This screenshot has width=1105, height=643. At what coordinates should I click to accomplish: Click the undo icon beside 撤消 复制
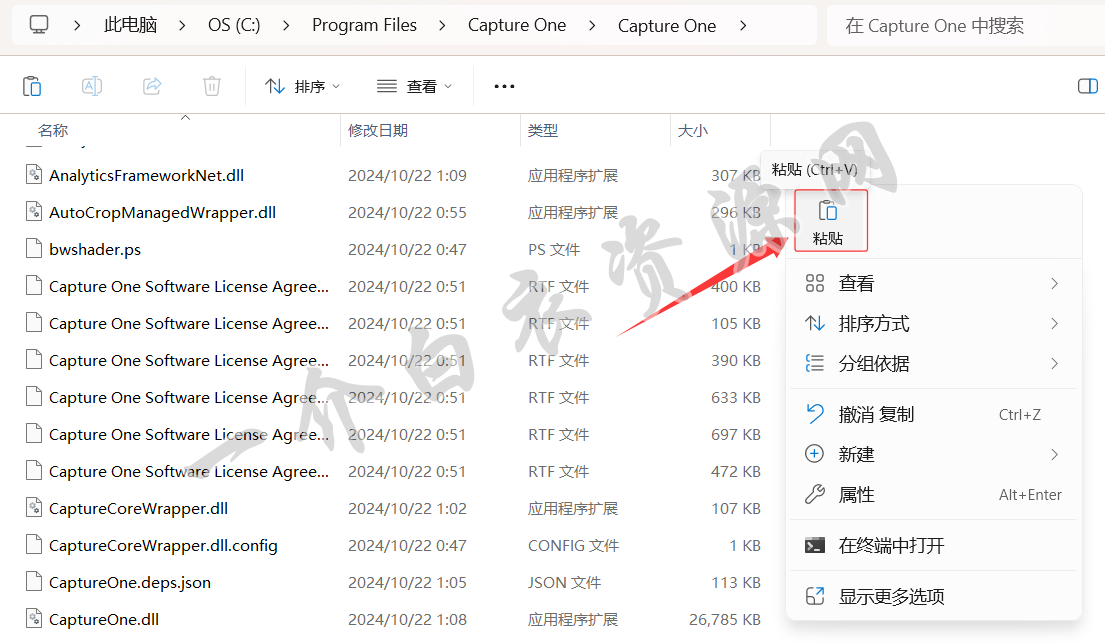[815, 414]
